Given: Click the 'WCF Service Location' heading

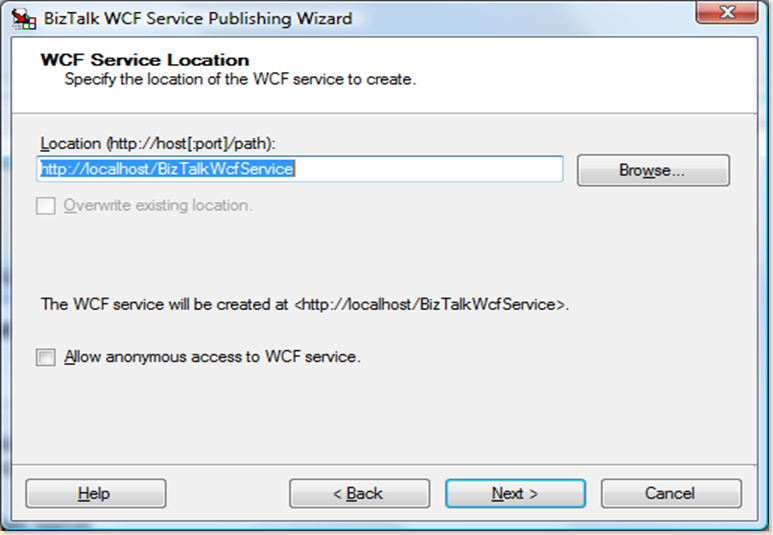Looking at the screenshot, I should 144,60.
